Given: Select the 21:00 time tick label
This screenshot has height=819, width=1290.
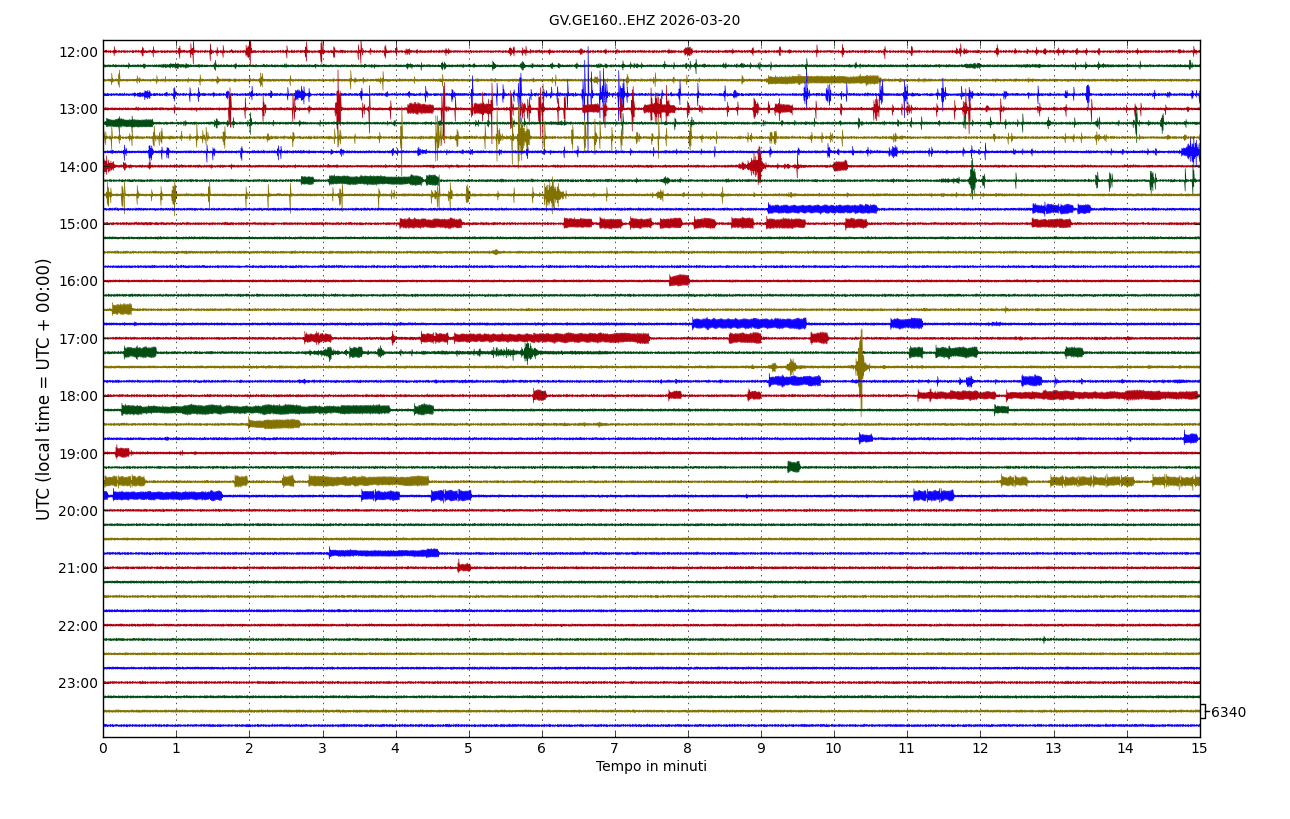Looking at the screenshot, I should (x=79, y=568).
